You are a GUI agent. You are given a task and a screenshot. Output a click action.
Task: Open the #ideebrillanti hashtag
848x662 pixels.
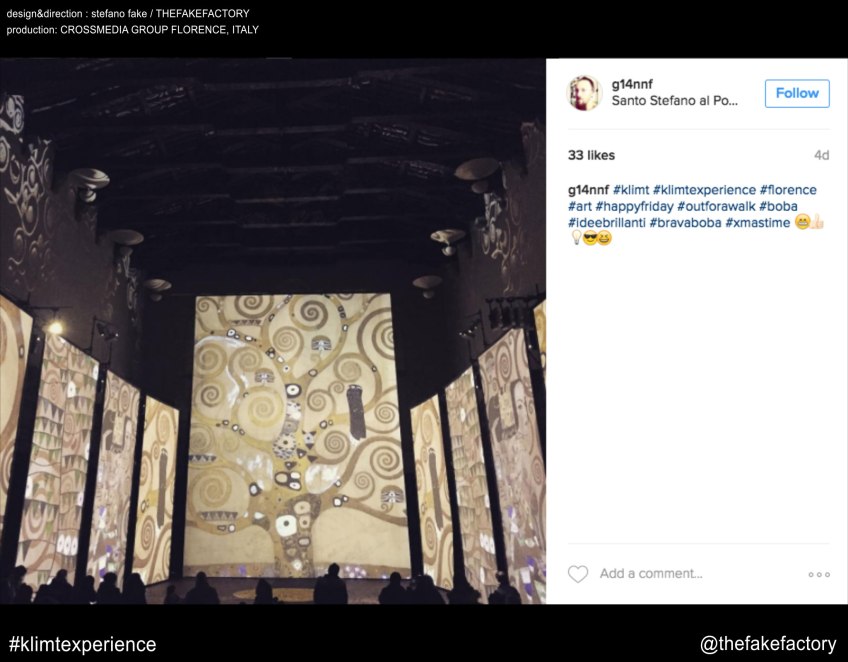pos(607,222)
